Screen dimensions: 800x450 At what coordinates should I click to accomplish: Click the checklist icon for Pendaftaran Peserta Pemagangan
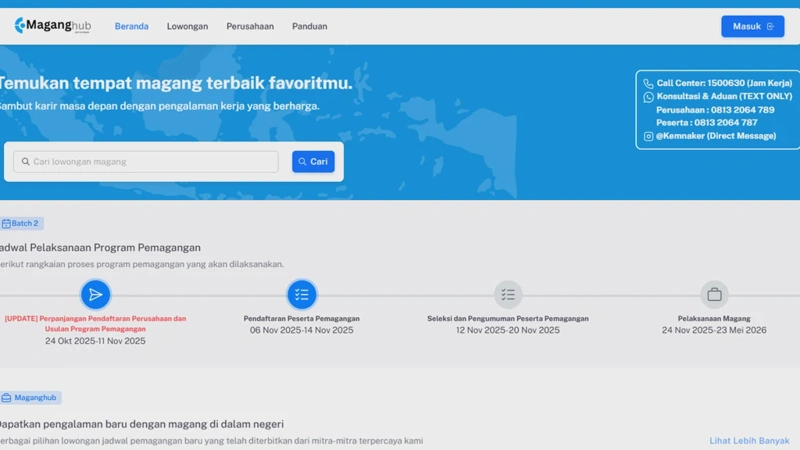[302, 294]
